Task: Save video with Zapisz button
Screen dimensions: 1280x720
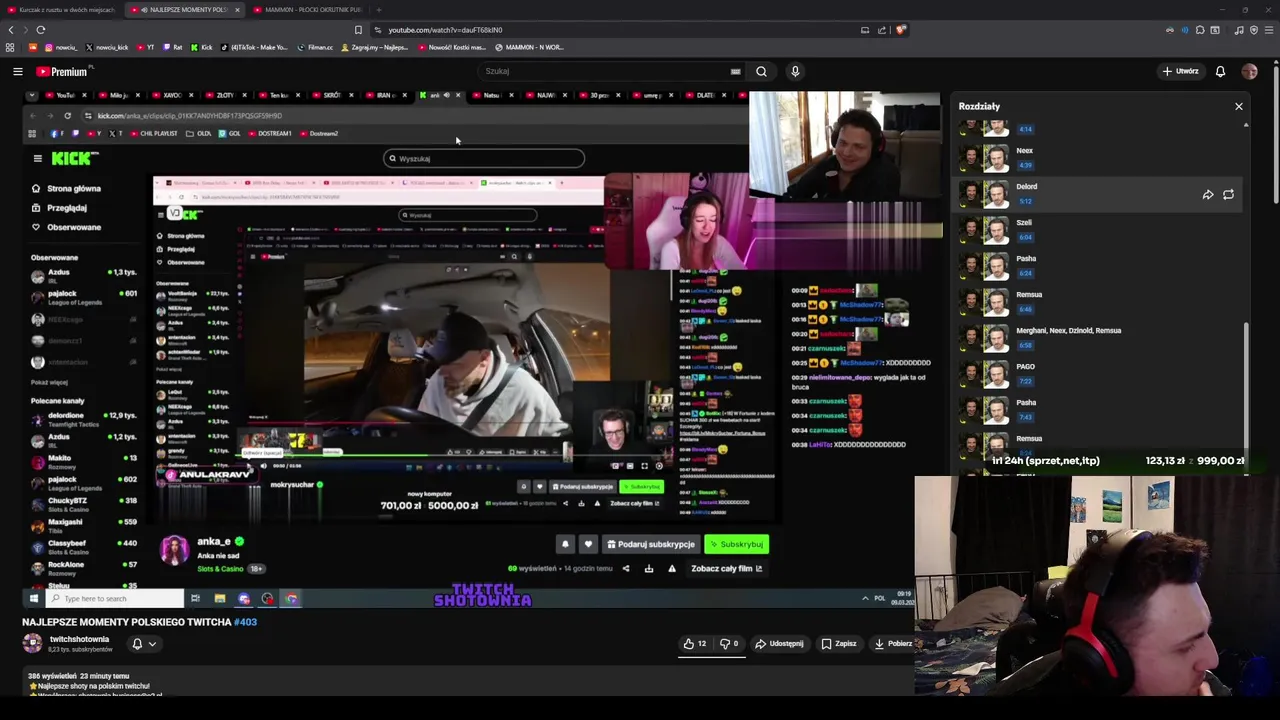Action: 839,644
